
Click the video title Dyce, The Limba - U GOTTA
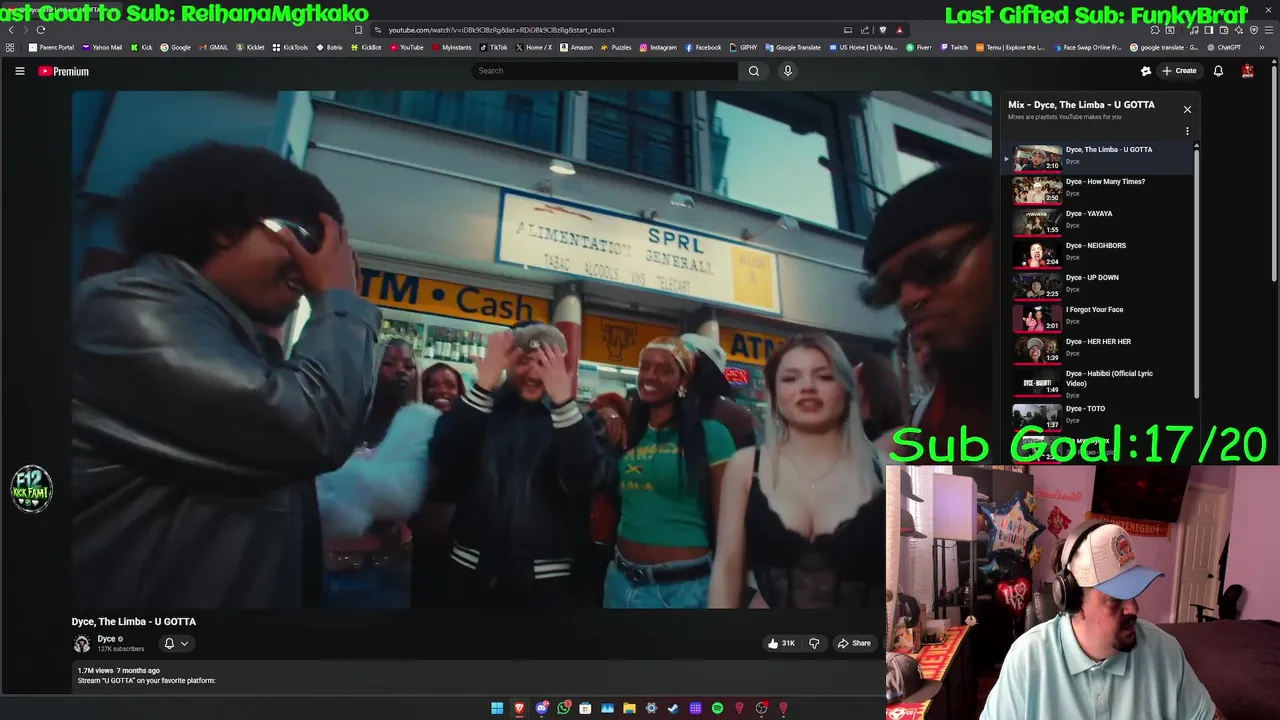134,622
